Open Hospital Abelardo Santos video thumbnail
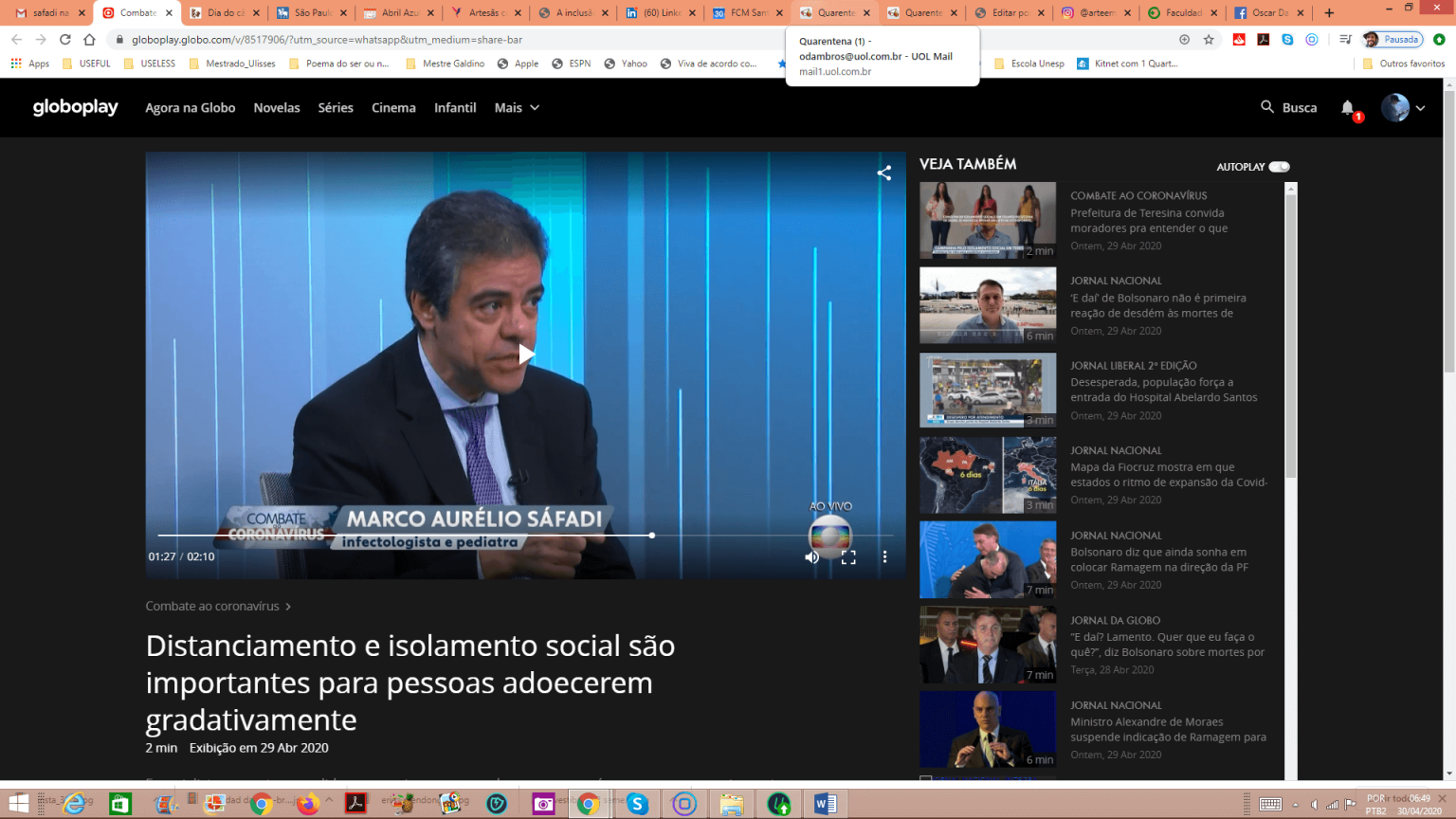Viewport: 1456px width, 819px height. (988, 390)
